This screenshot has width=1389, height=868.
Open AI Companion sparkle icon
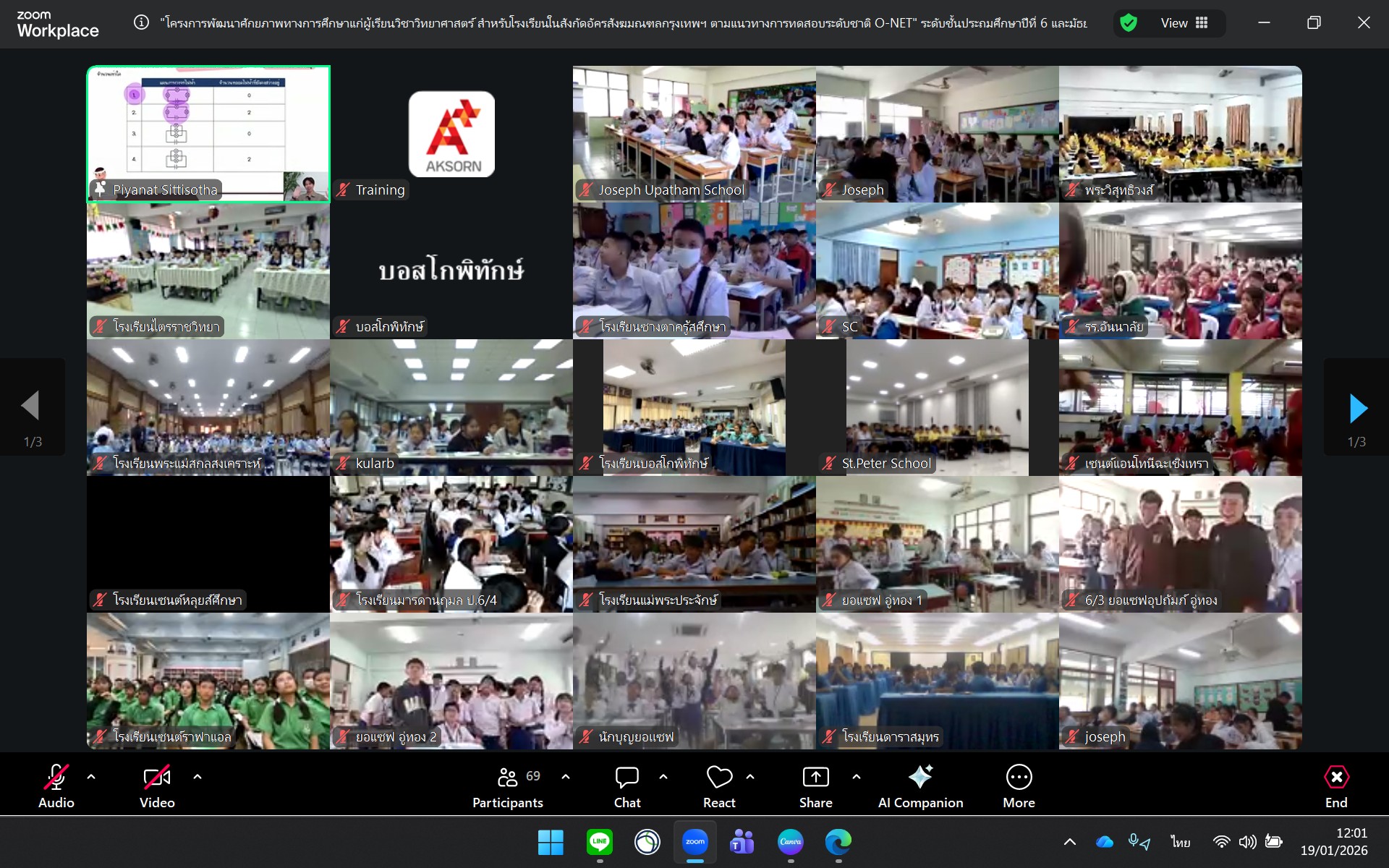point(920,777)
